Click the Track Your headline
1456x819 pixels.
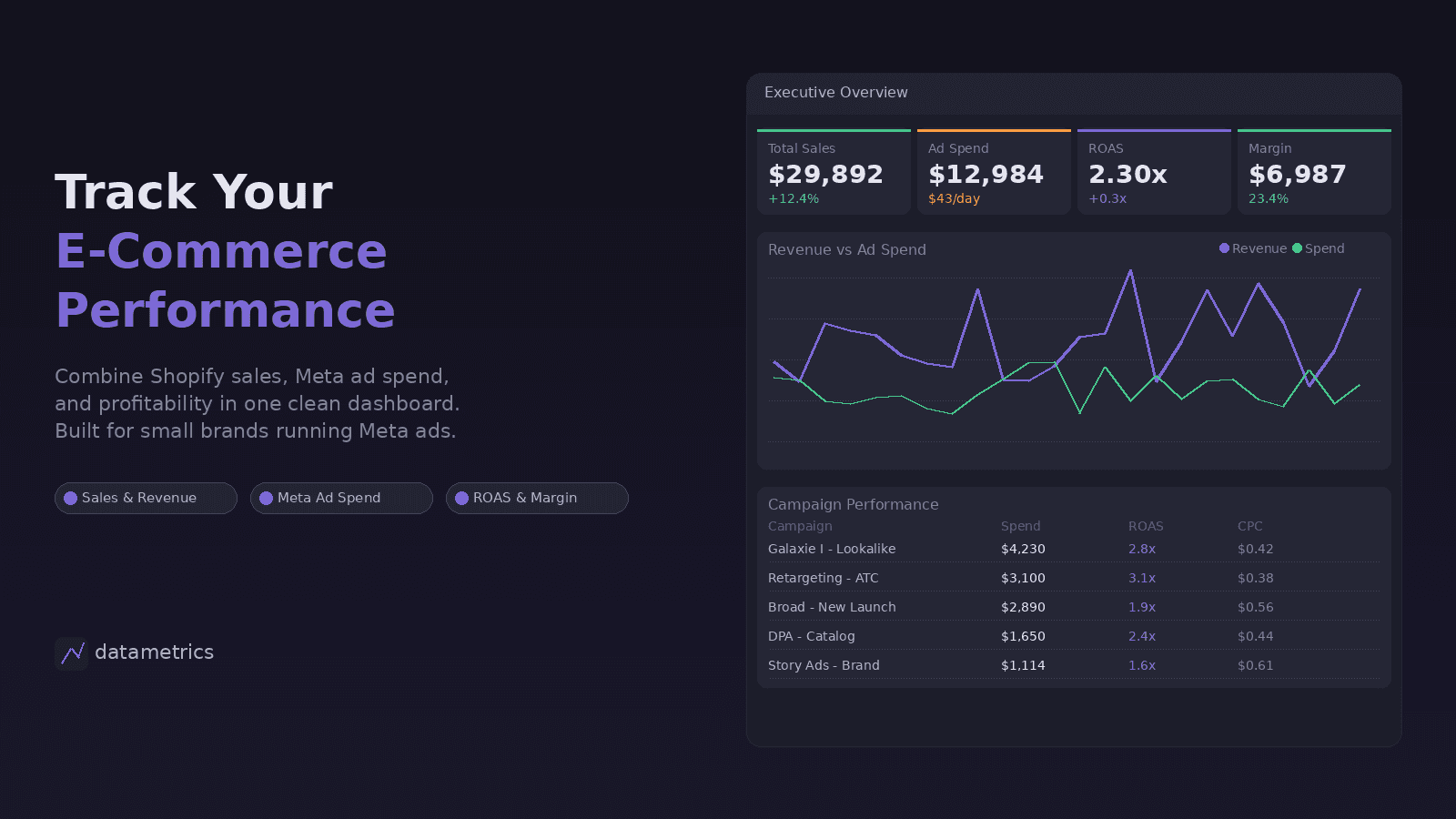[x=194, y=192]
